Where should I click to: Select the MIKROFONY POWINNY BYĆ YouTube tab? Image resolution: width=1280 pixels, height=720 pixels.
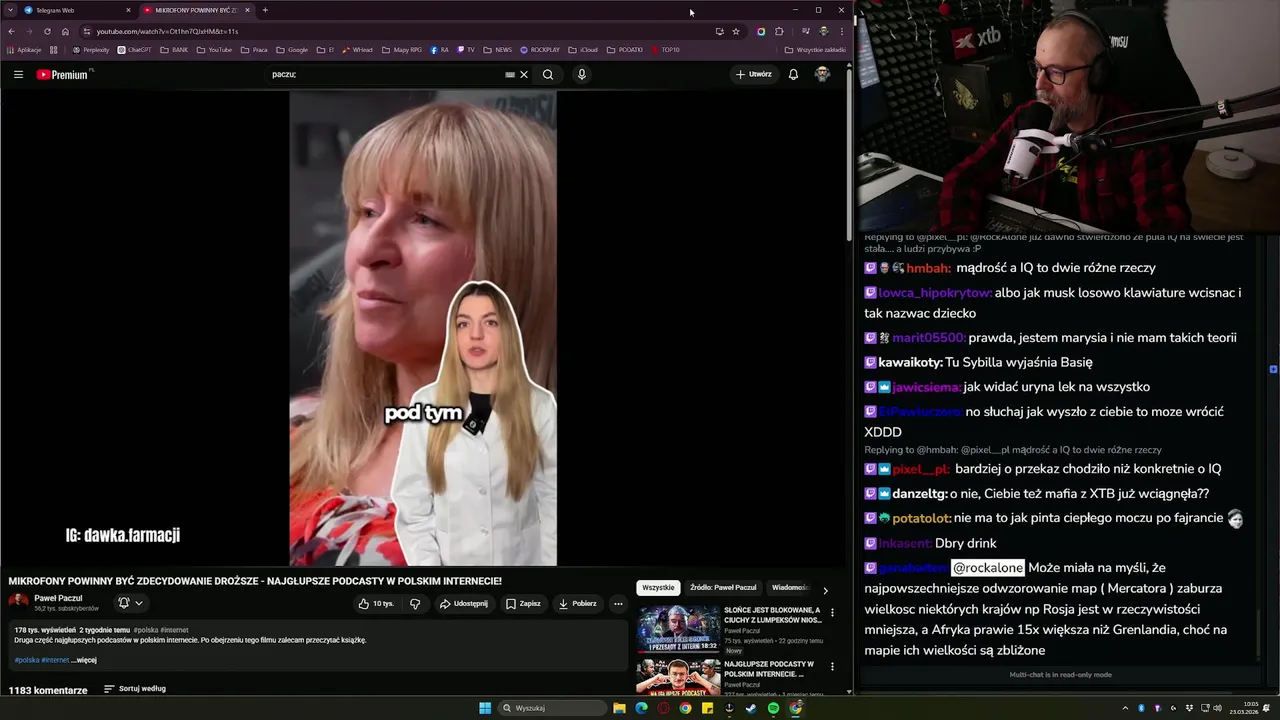point(196,10)
